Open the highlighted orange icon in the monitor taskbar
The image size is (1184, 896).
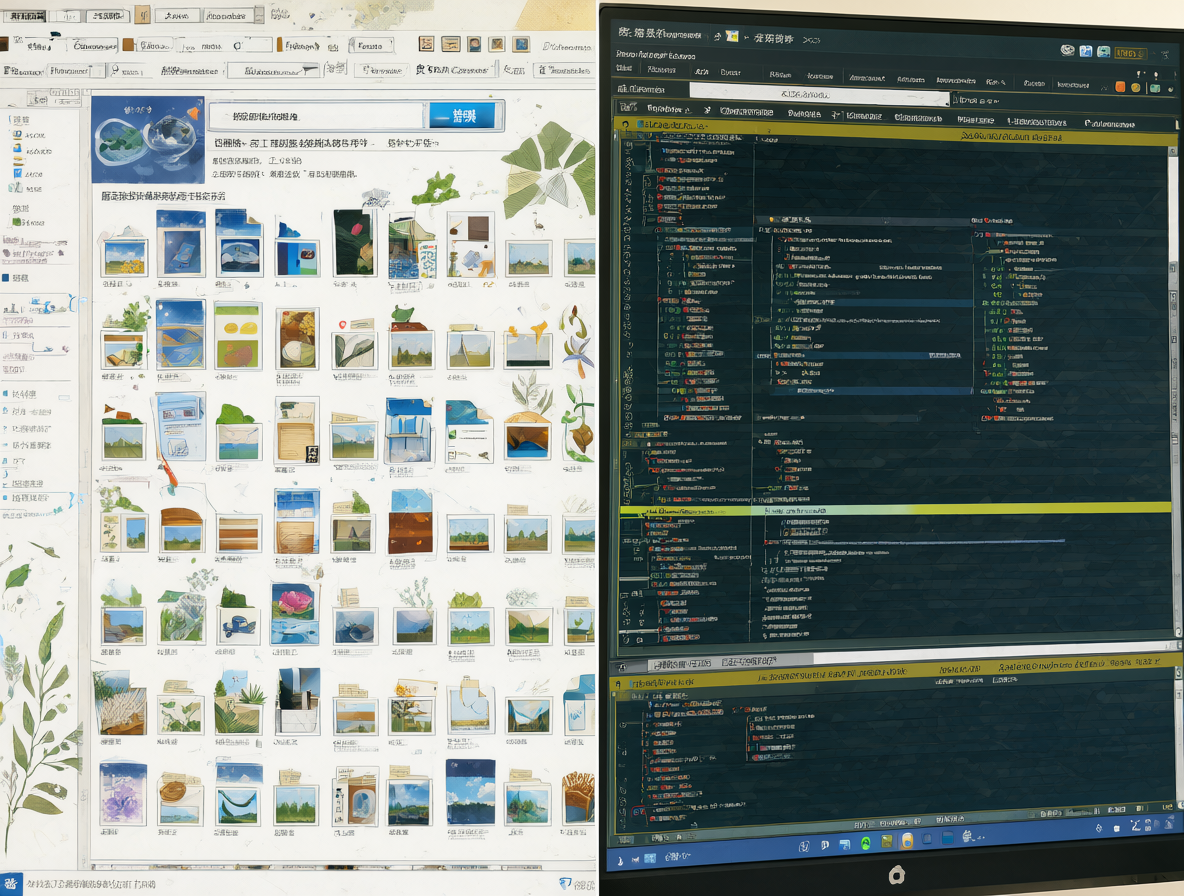tap(907, 840)
